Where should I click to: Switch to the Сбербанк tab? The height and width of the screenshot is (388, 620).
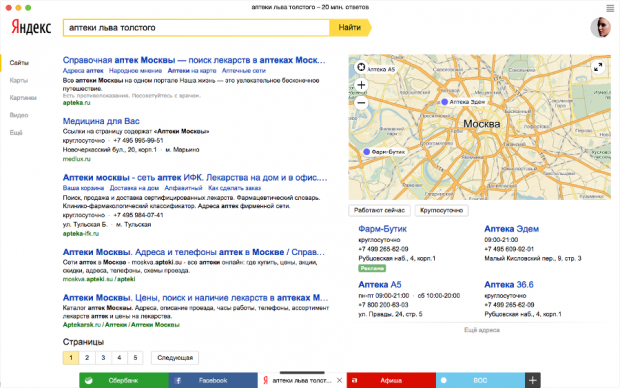[124, 380]
